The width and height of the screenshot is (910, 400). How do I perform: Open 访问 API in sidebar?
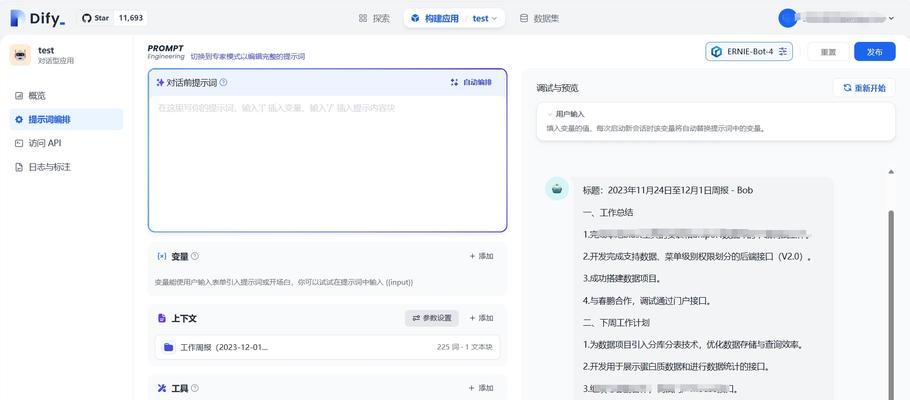click(x=66, y=143)
